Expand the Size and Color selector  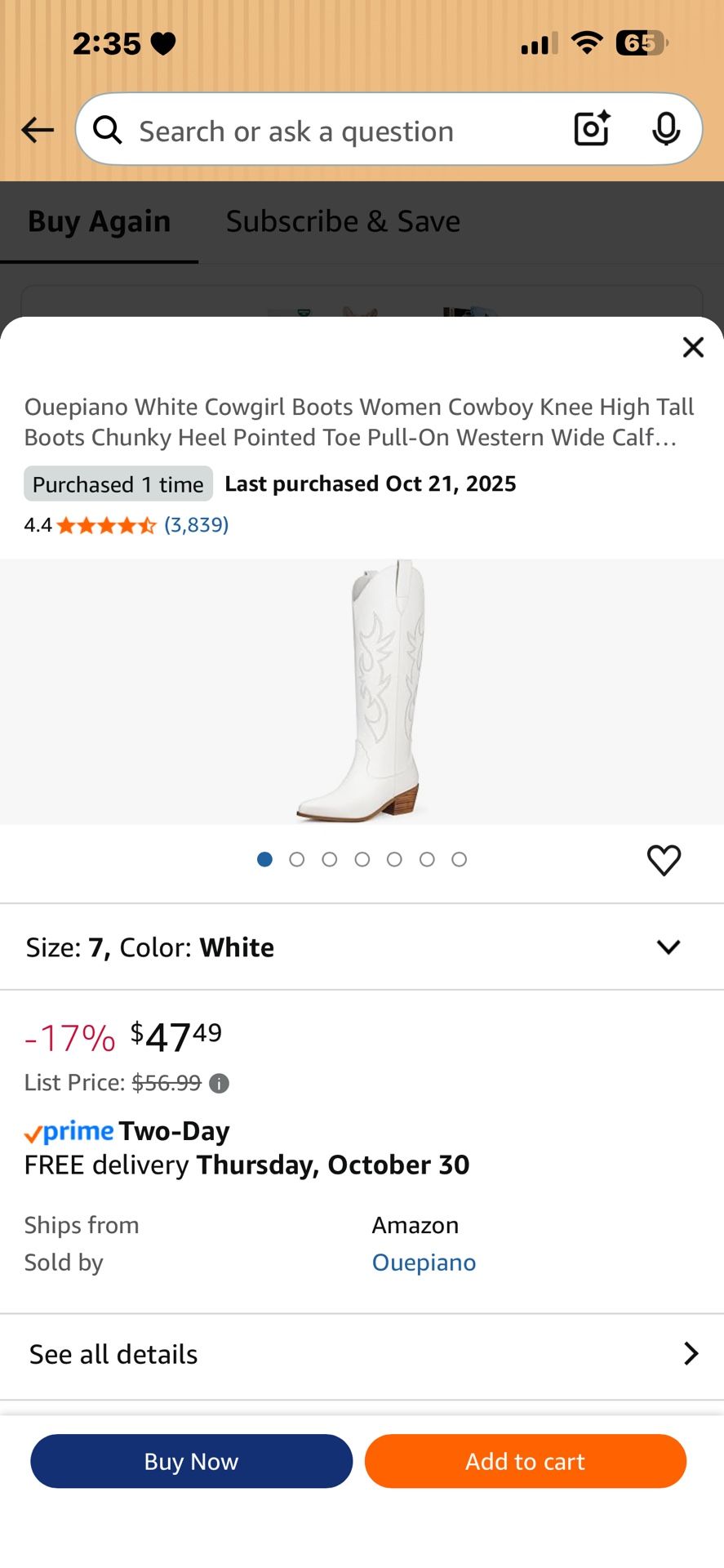[x=668, y=947]
